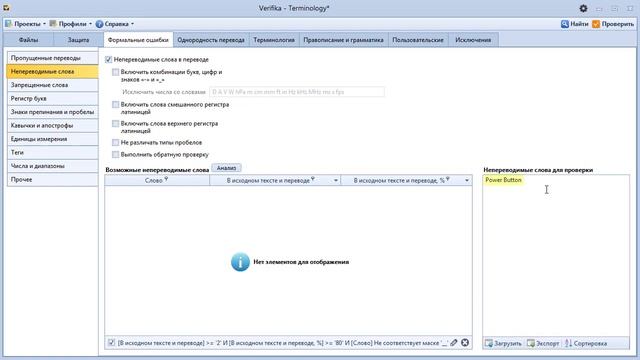Open the Профили dropdown menu
The height and width of the screenshot is (360, 640).
71,24
